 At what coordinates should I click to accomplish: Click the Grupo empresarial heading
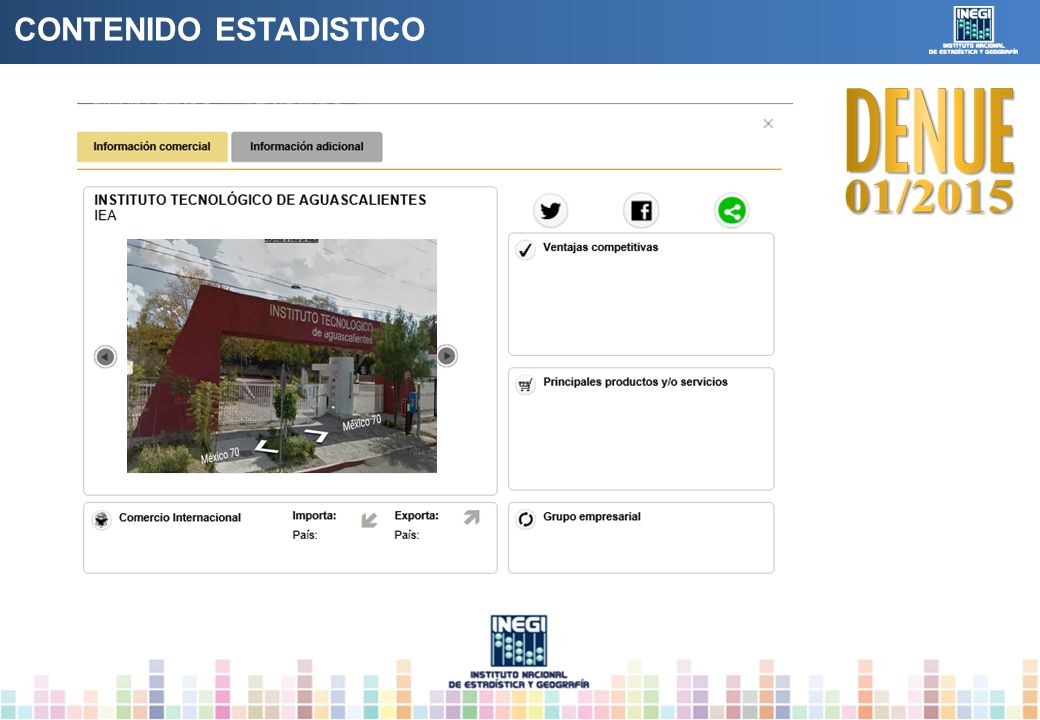592,516
